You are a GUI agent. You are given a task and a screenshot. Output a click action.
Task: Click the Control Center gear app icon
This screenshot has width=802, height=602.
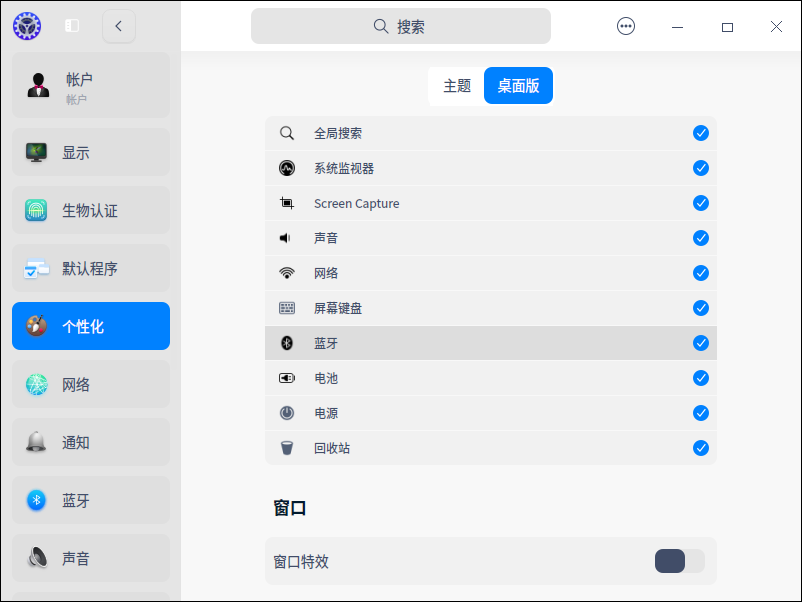(x=27, y=26)
